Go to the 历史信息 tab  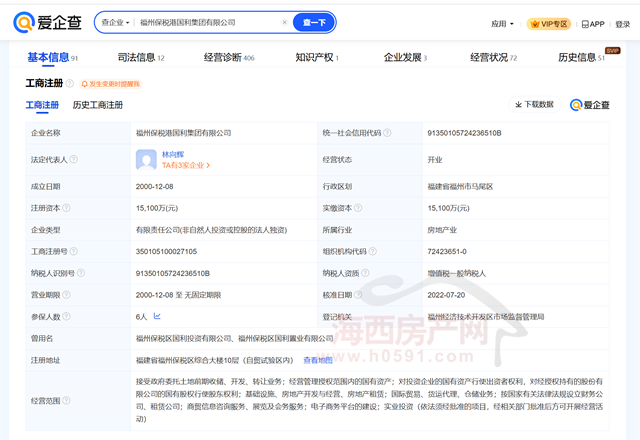[581, 58]
